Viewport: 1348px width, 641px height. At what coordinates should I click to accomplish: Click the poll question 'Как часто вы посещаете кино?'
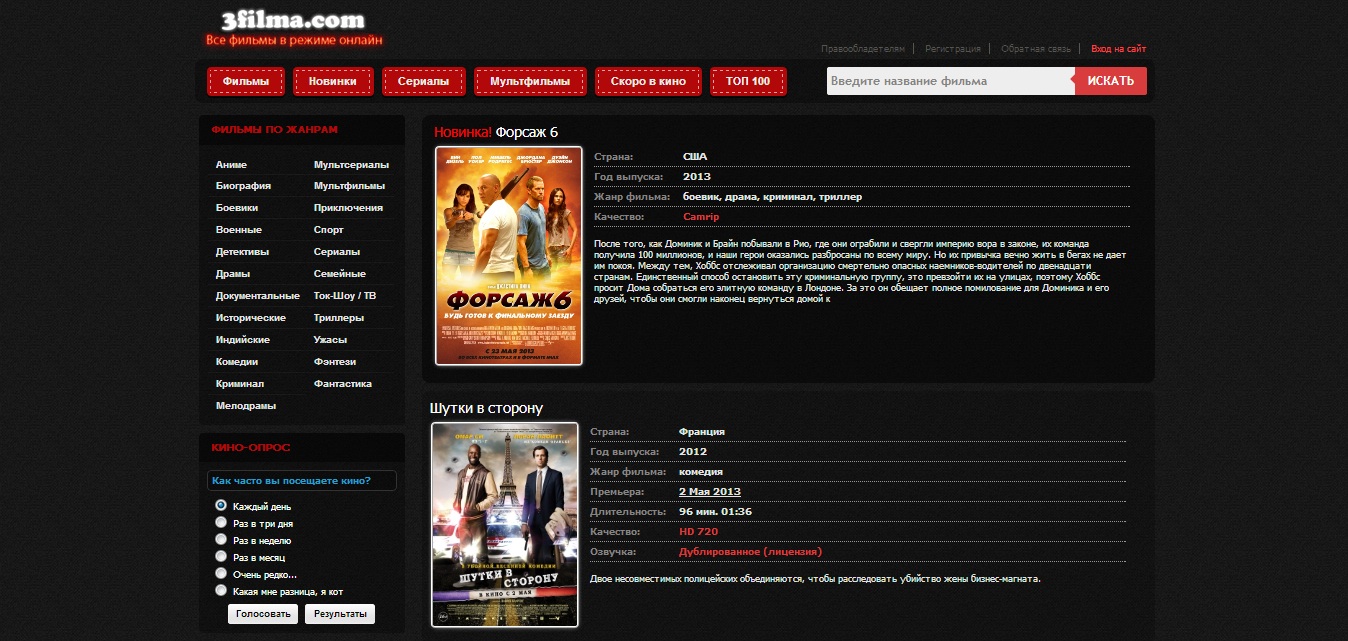292,481
